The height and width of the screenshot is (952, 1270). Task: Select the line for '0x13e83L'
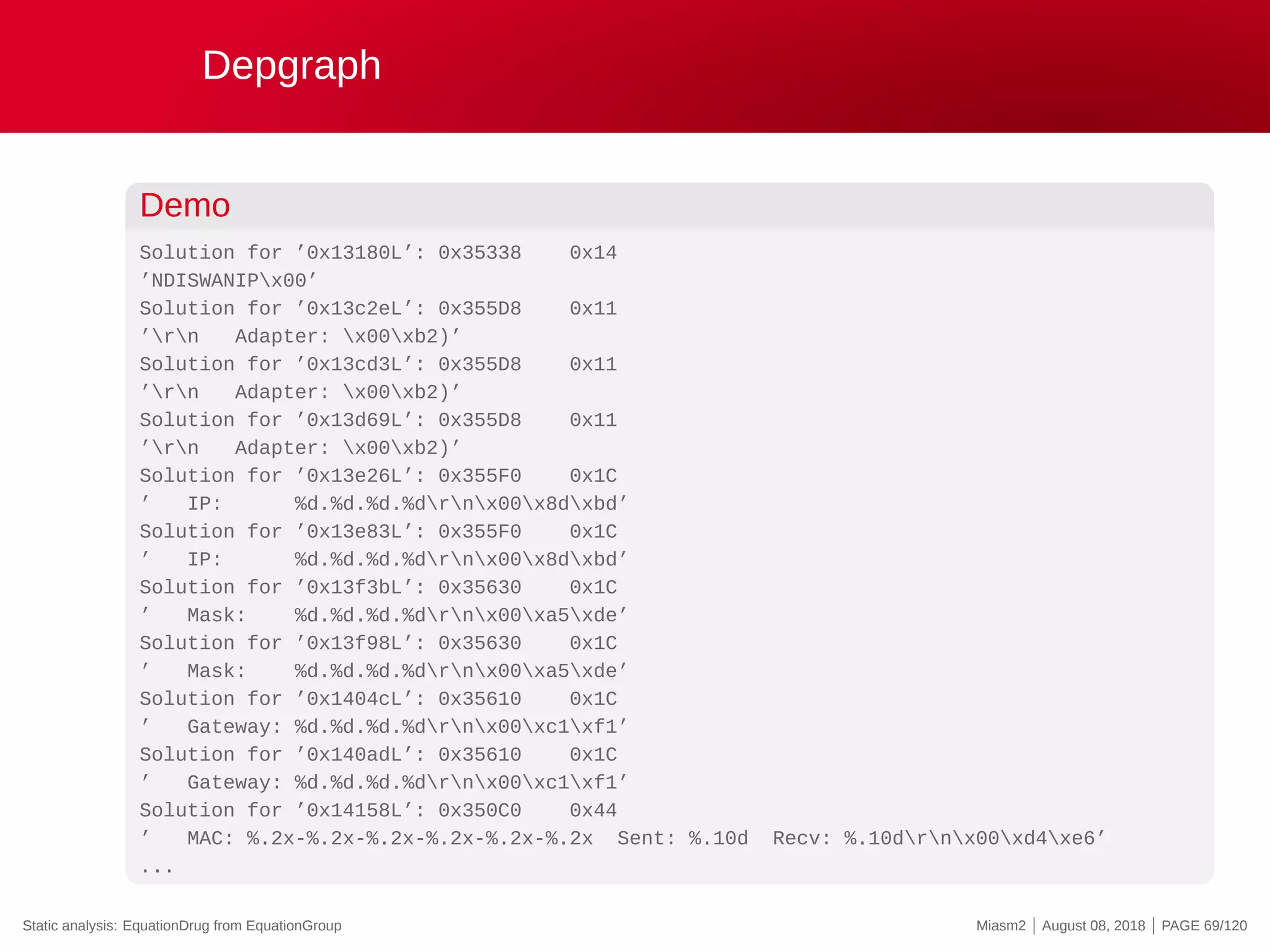pos(378,532)
